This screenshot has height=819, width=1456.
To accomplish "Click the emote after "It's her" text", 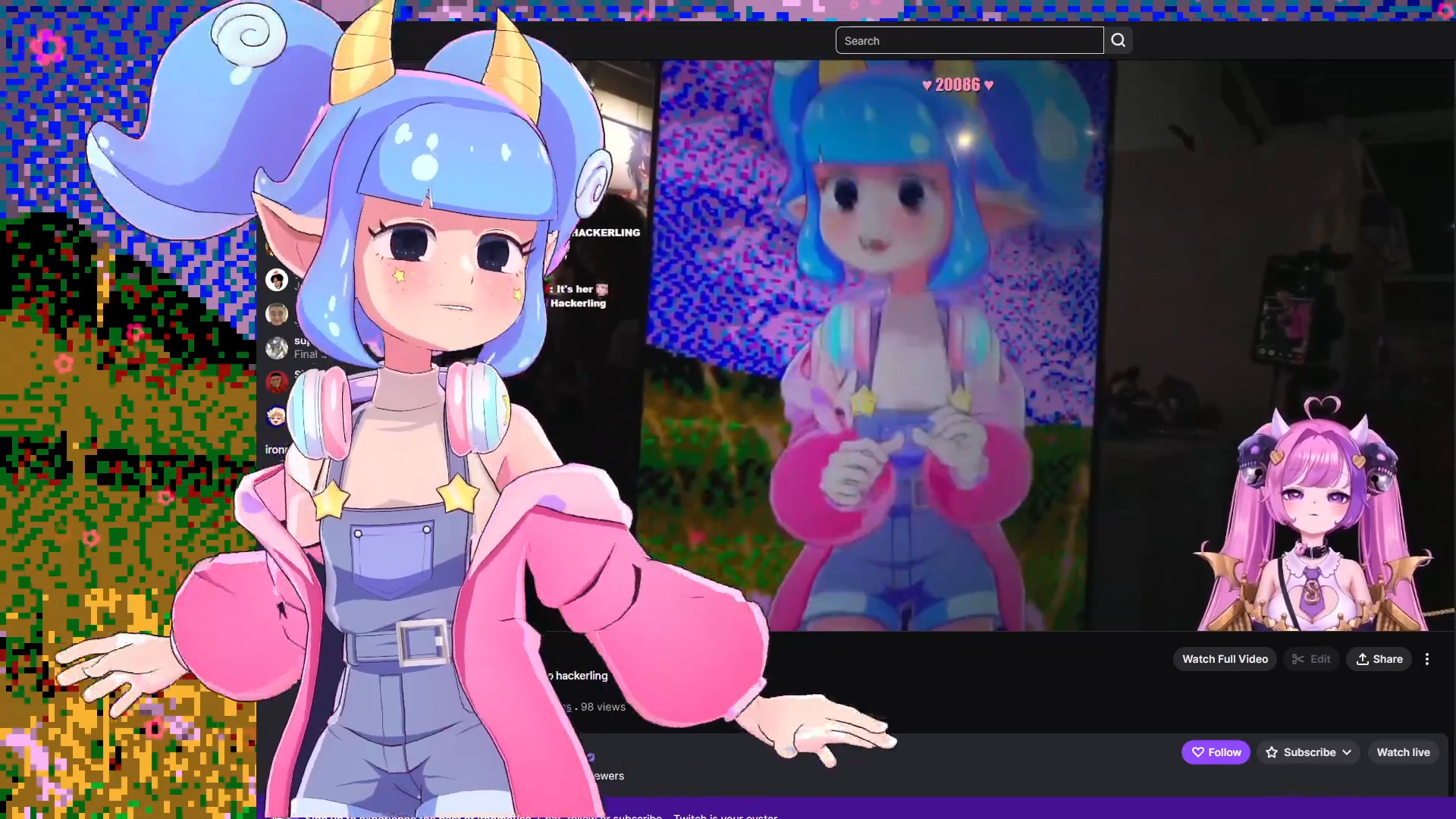I will tap(602, 289).
